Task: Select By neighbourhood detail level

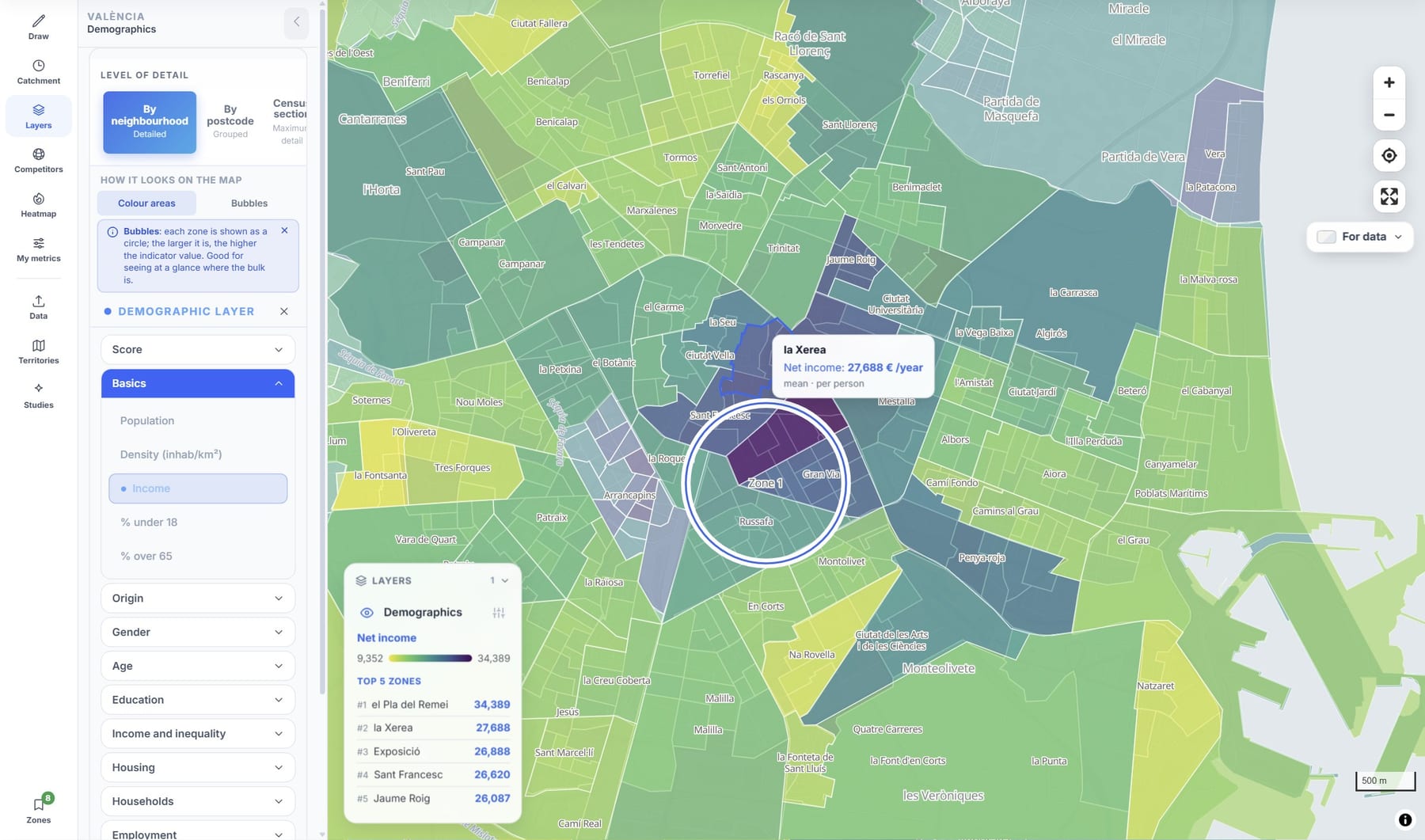Action: click(x=150, y=122)
